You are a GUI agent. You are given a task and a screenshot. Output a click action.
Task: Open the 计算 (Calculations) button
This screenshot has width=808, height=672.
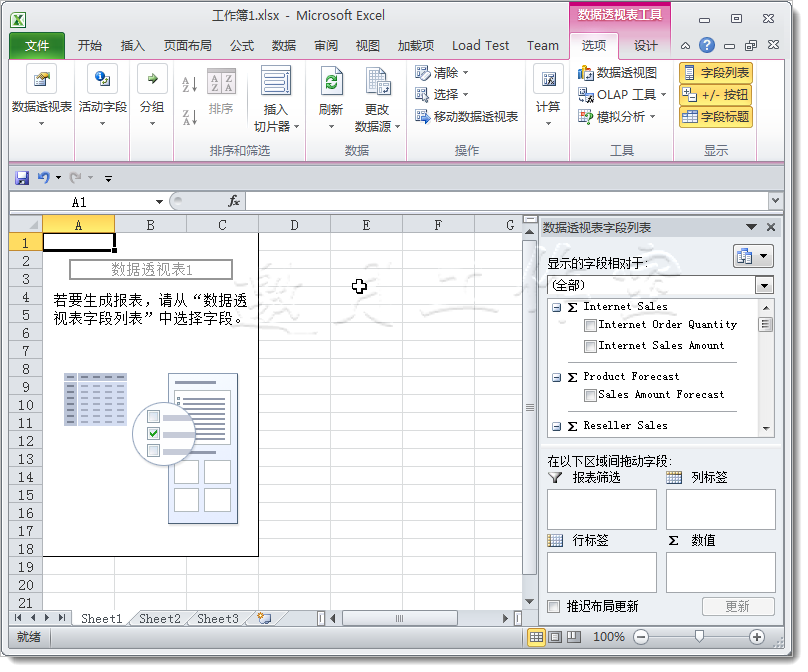[x=548, y=95]
